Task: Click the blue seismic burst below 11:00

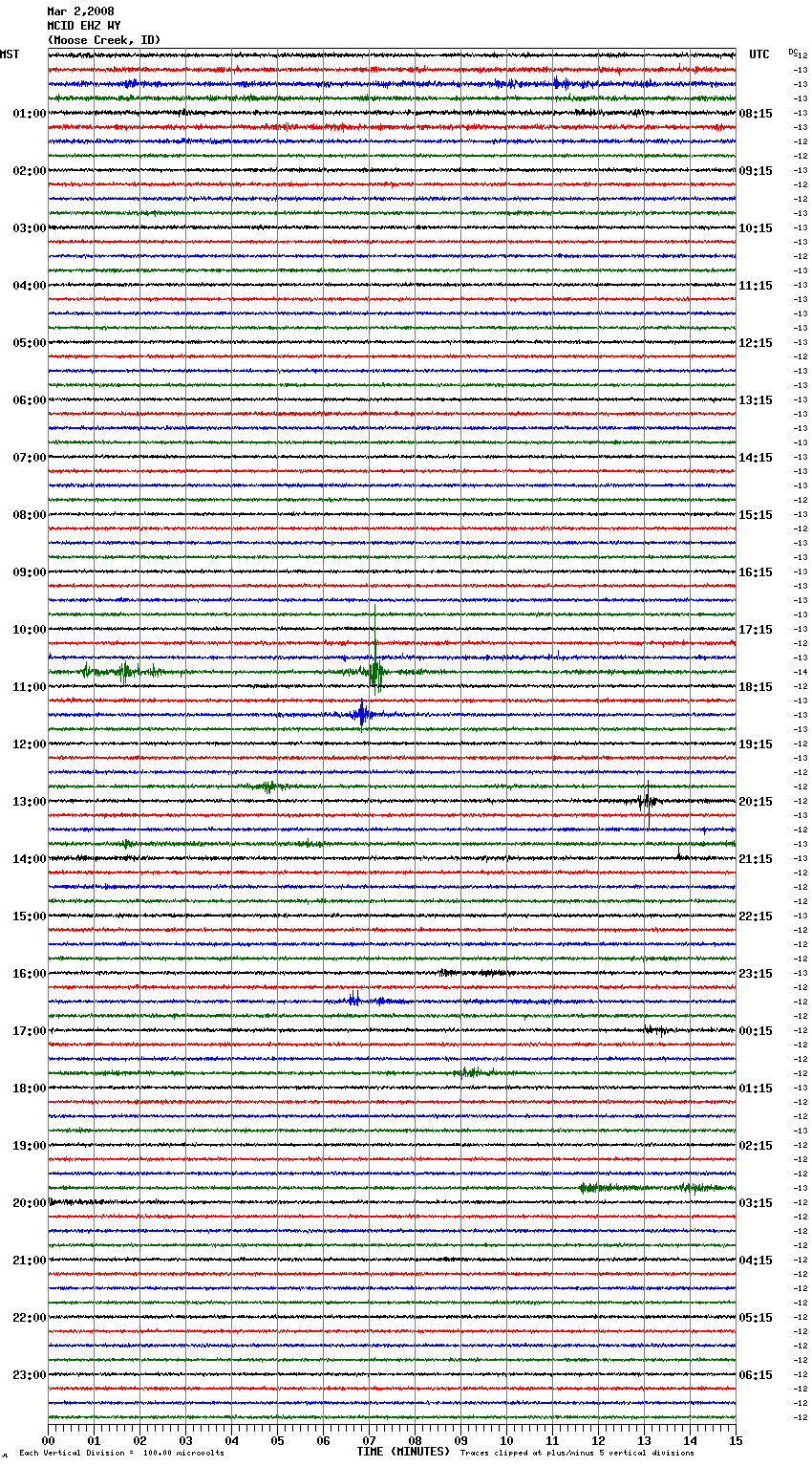Action: pos(361,714)
